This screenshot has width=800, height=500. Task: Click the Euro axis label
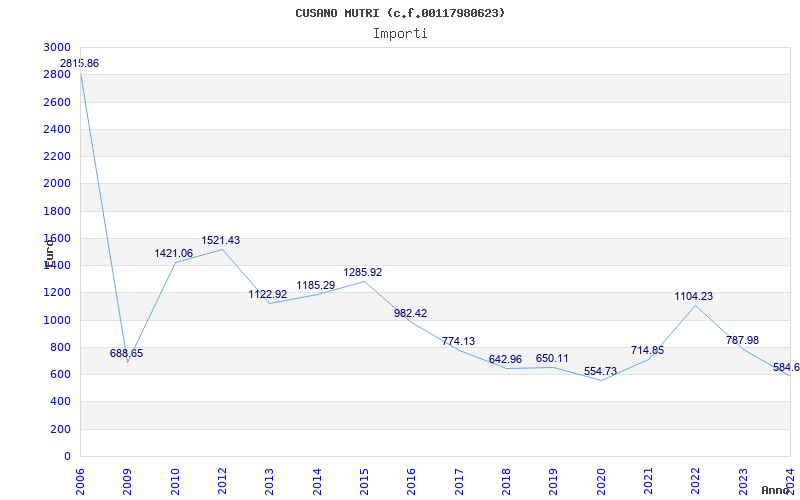point(49,254)
